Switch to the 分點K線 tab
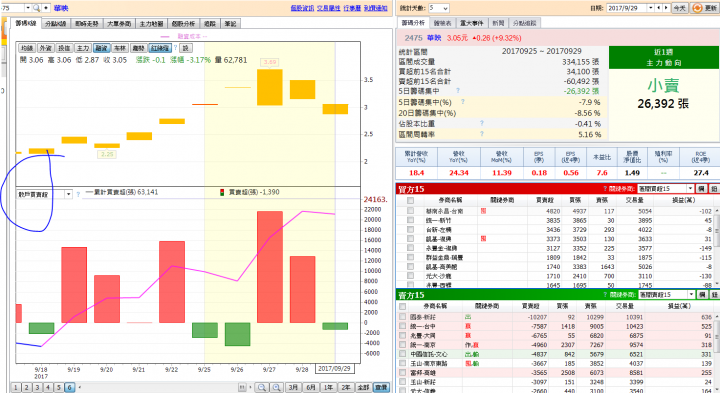720x393 pixels. point(55,24)
